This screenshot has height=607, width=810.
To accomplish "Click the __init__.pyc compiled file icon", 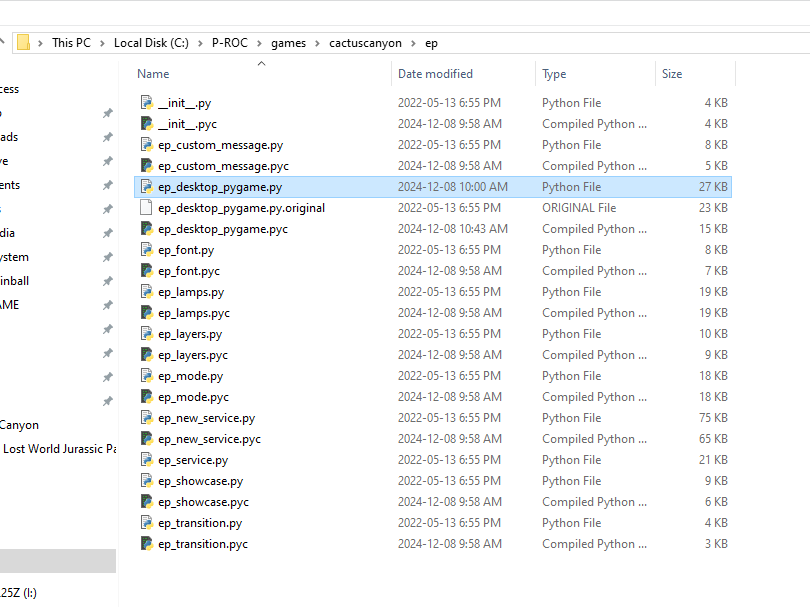I will [147, 124].
